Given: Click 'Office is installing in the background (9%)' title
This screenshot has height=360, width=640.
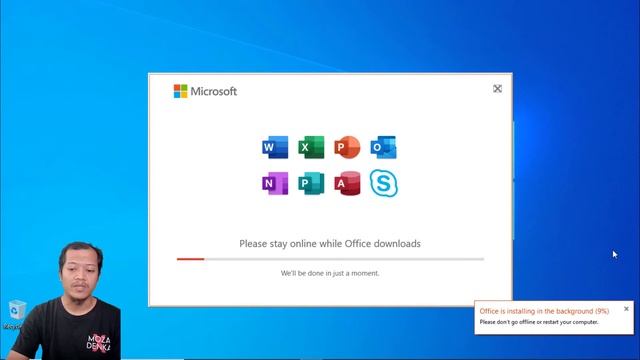Looking at the screenshot, I should click(544, 311).
